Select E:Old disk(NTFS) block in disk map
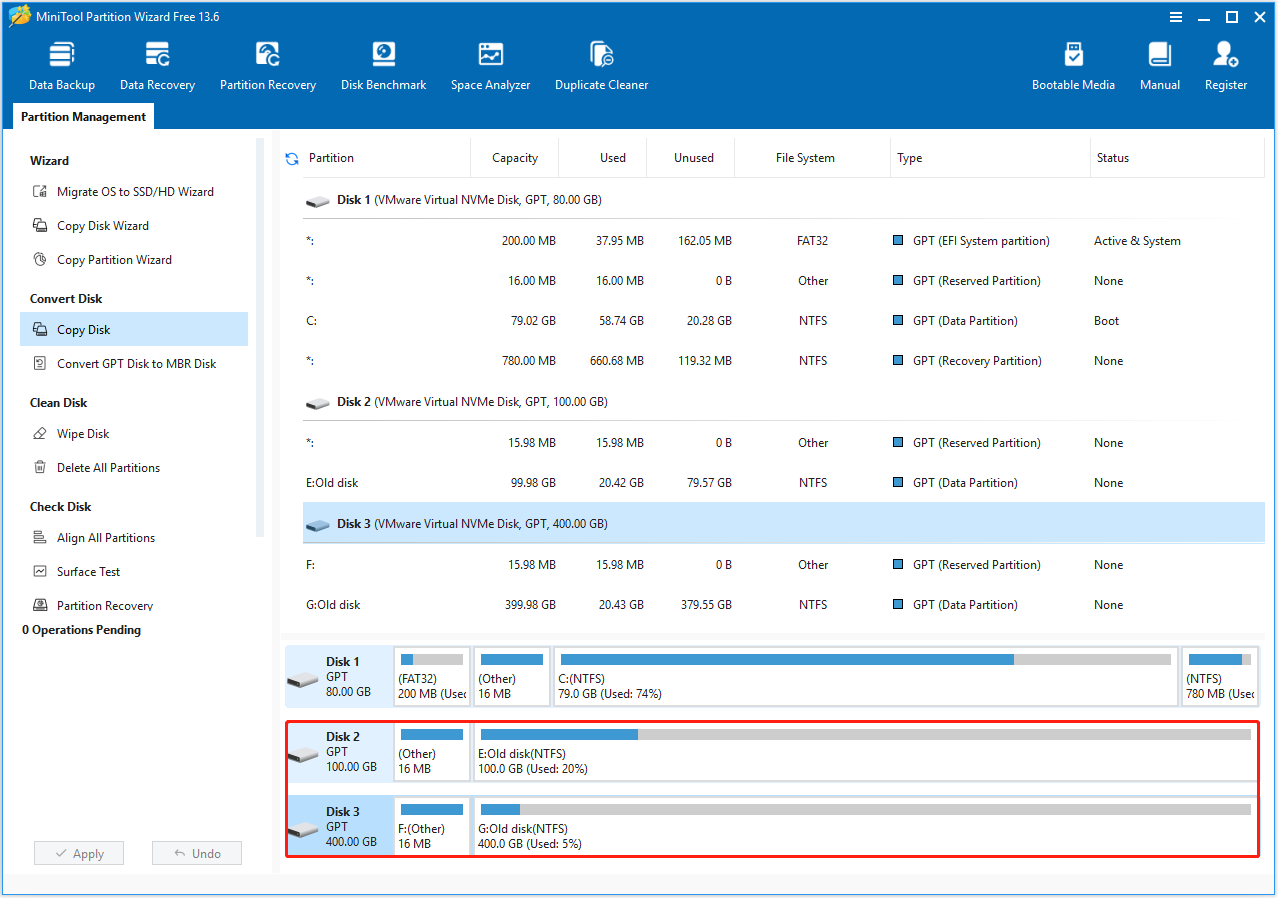The height and width of the screenshot is (898, 1278). pos(865,751)
